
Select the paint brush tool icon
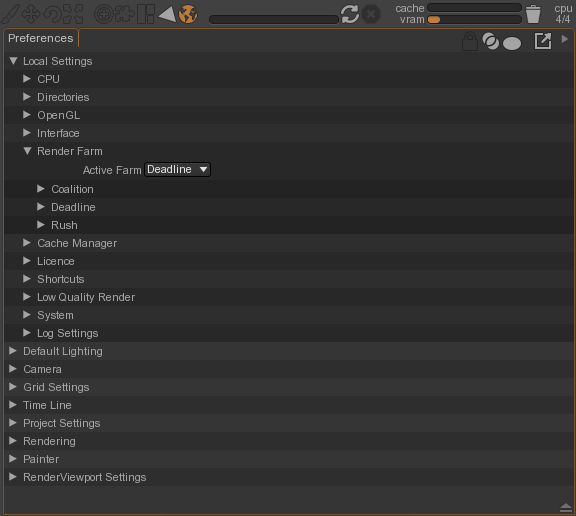pyautogui.click(x=10, y=15)
